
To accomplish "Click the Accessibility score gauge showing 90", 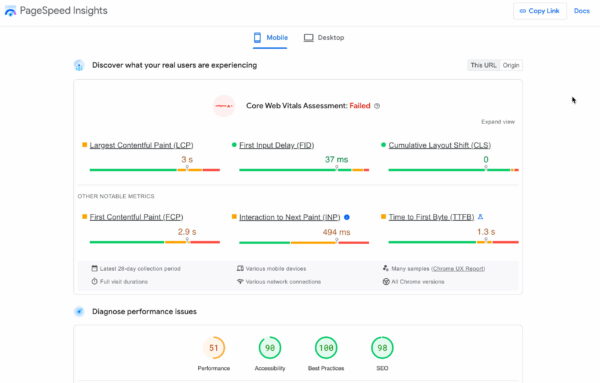I will (270, 348).
